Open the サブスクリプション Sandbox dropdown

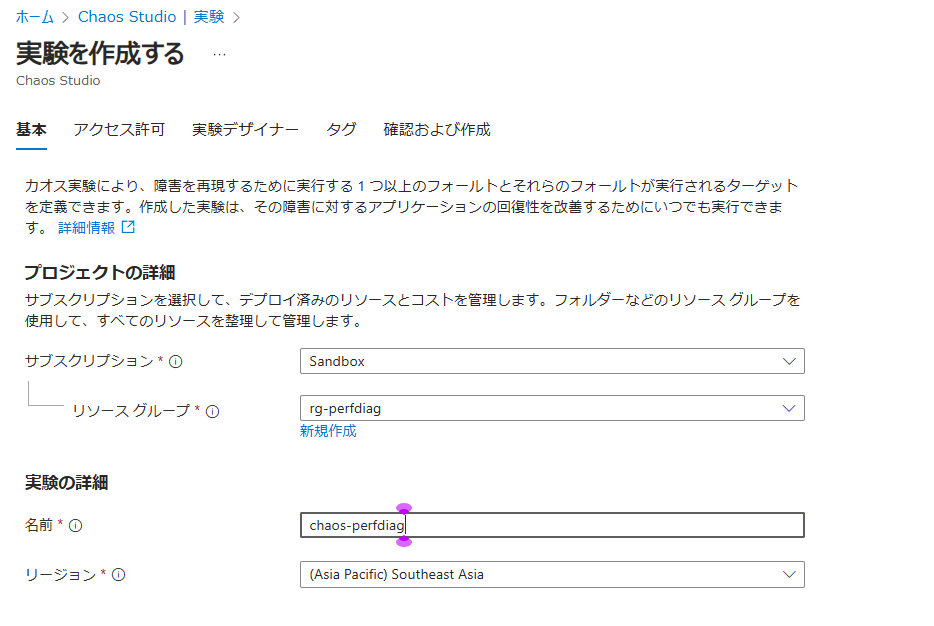(552, 361)
